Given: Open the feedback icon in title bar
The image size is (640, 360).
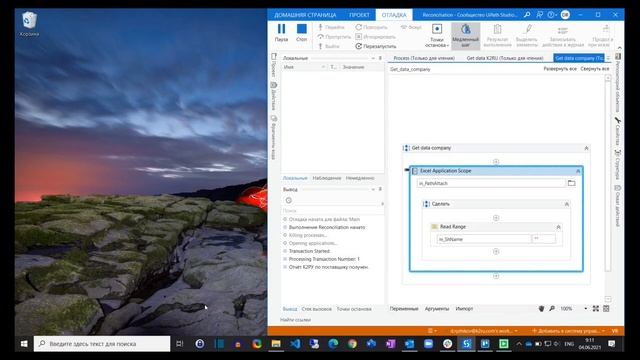Looking at the screenshot, I should pos(540,15).
